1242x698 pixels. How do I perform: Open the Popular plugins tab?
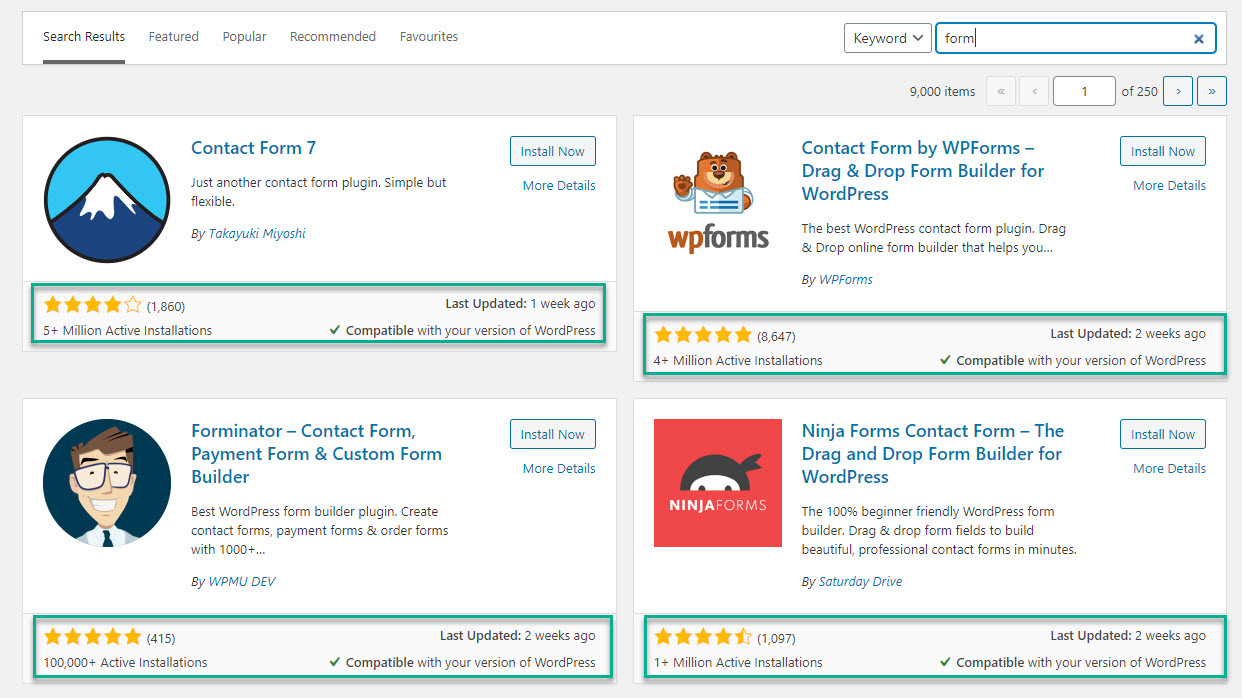click(245, 37)
